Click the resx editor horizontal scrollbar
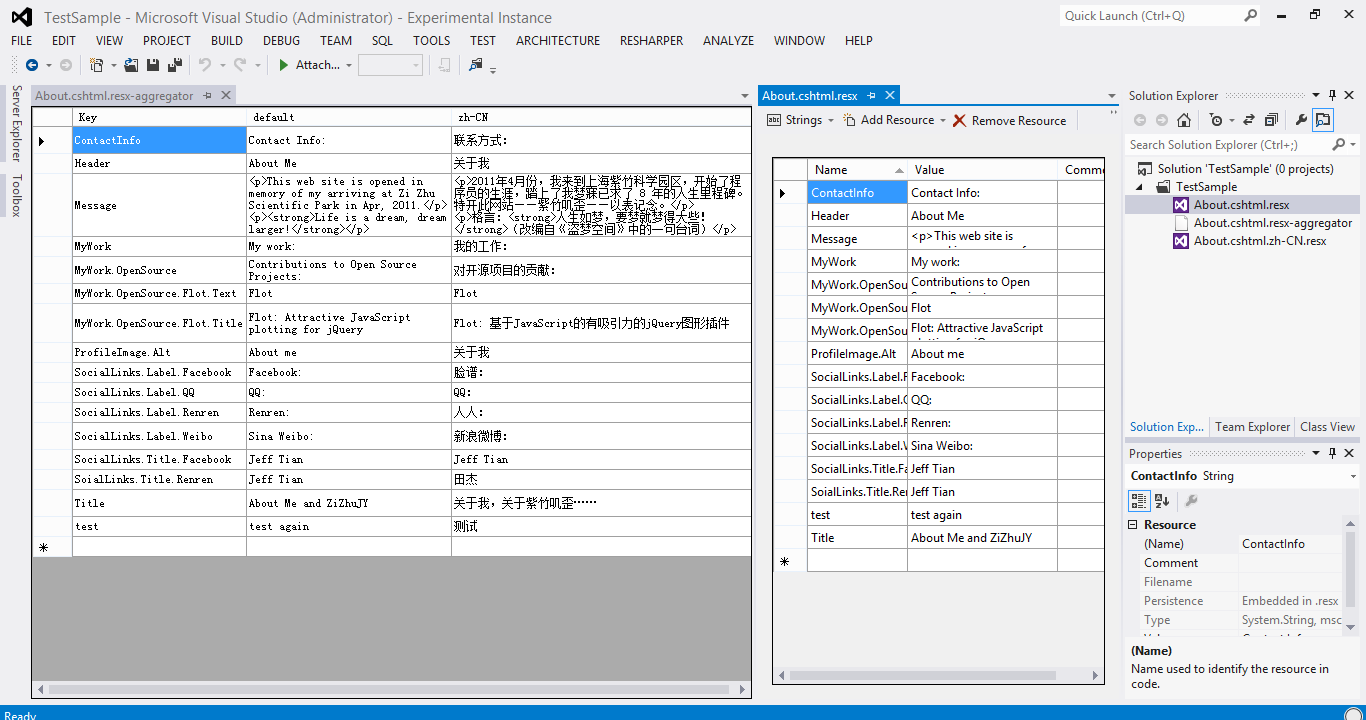 [x=939, y=675]
